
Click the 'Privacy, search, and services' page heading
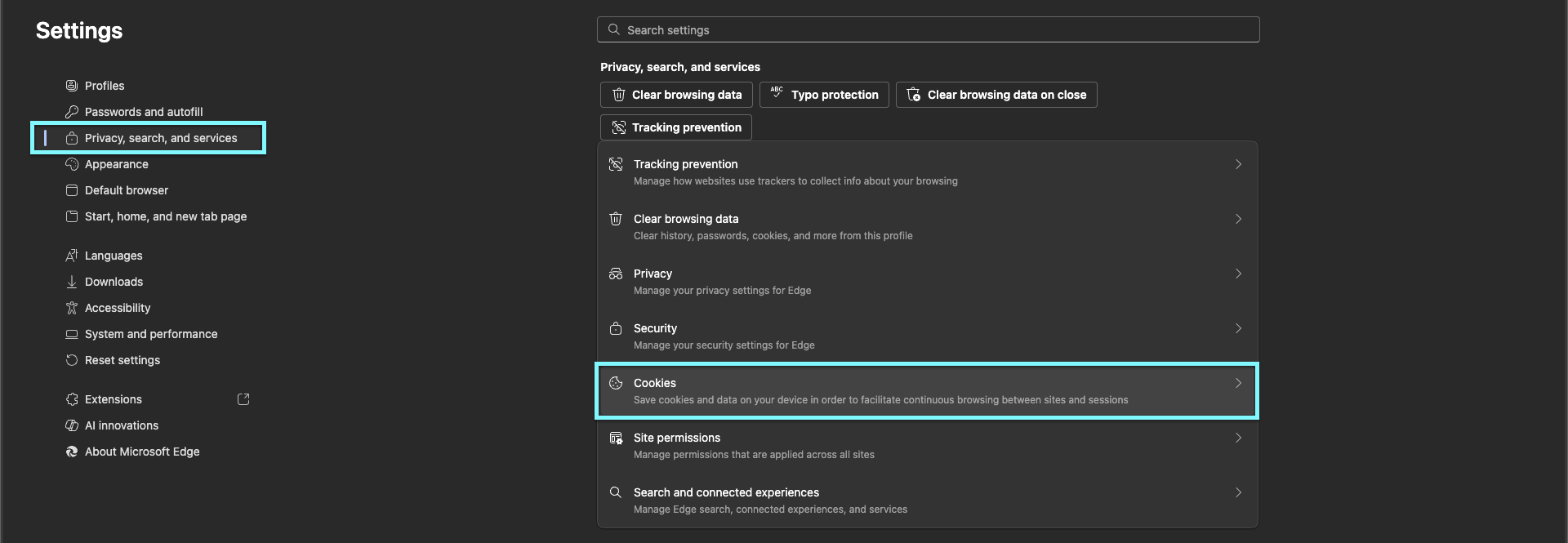(x=680, y=67)
